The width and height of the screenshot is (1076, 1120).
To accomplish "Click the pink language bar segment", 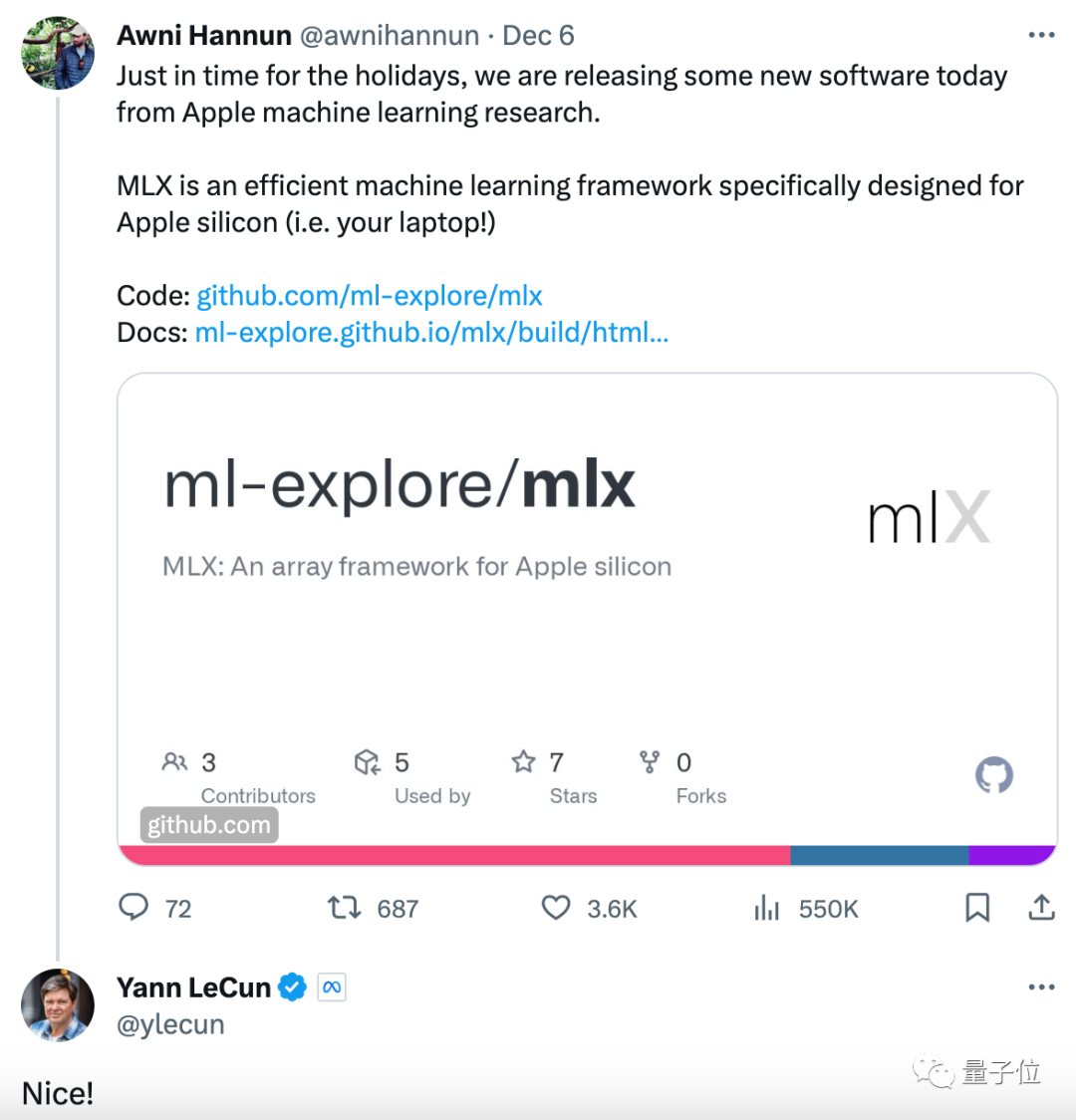I will 454,855.
